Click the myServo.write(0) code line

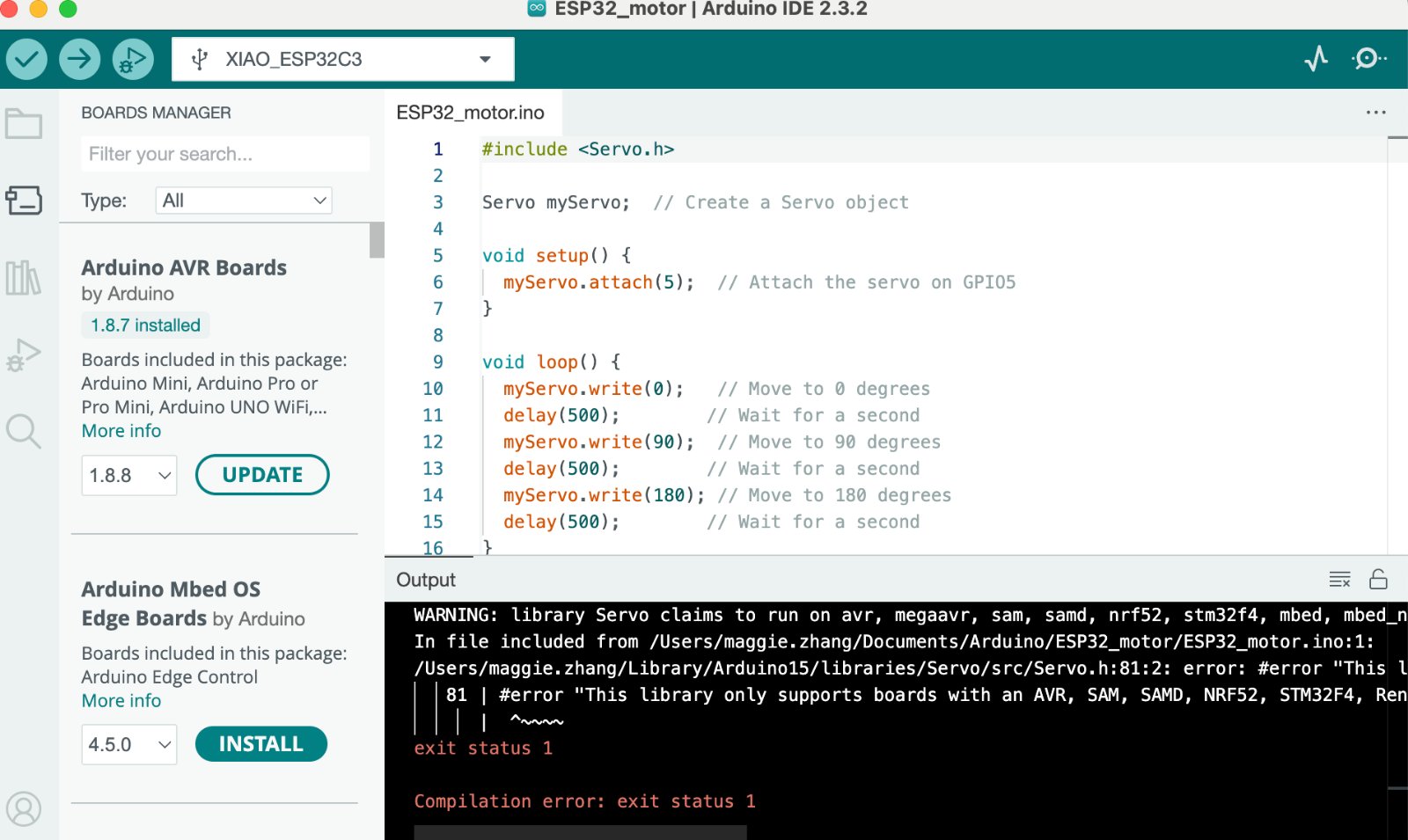tap(593, 389)
